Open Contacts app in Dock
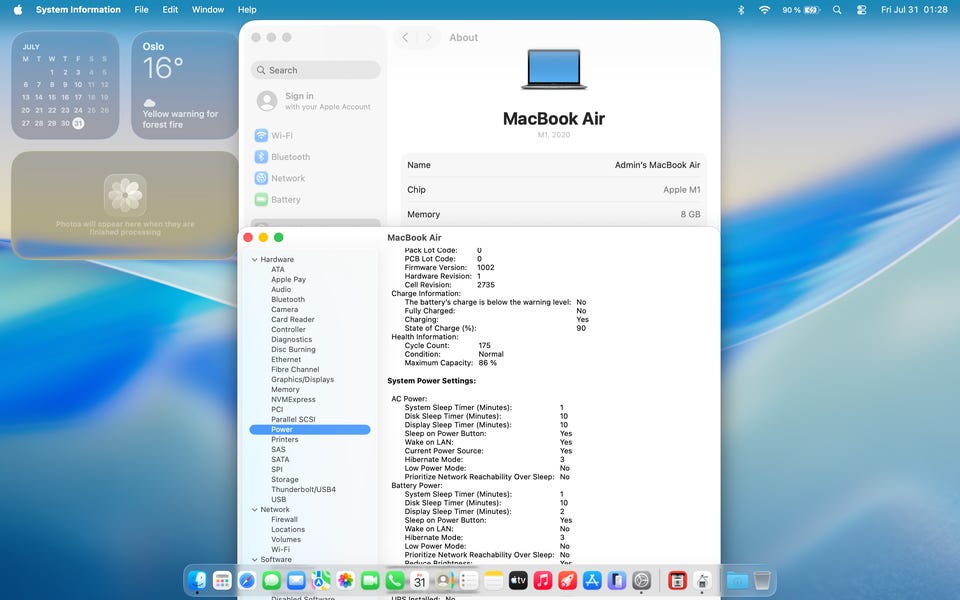 444,580
